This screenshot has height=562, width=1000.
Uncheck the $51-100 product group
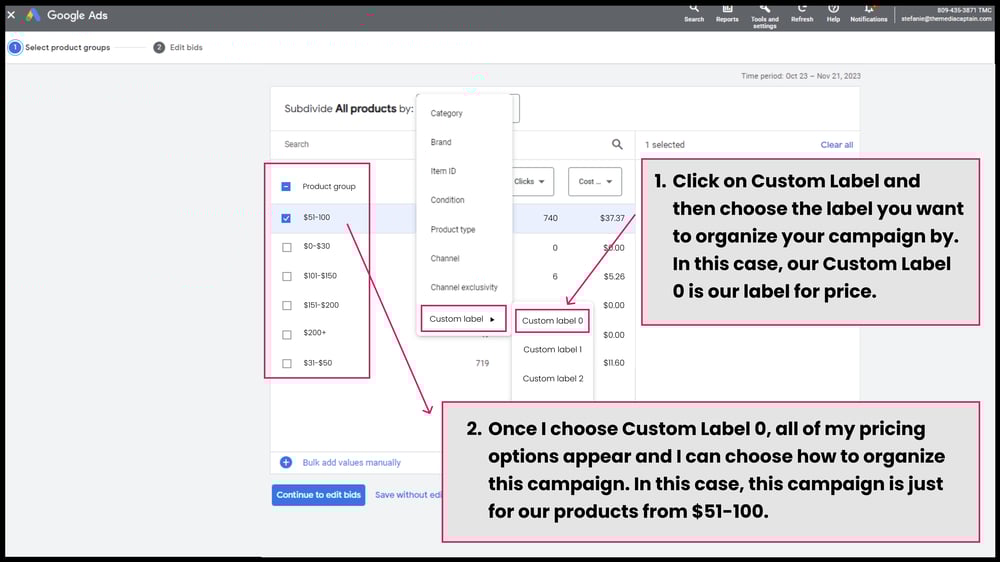click(x=286, y=218)
